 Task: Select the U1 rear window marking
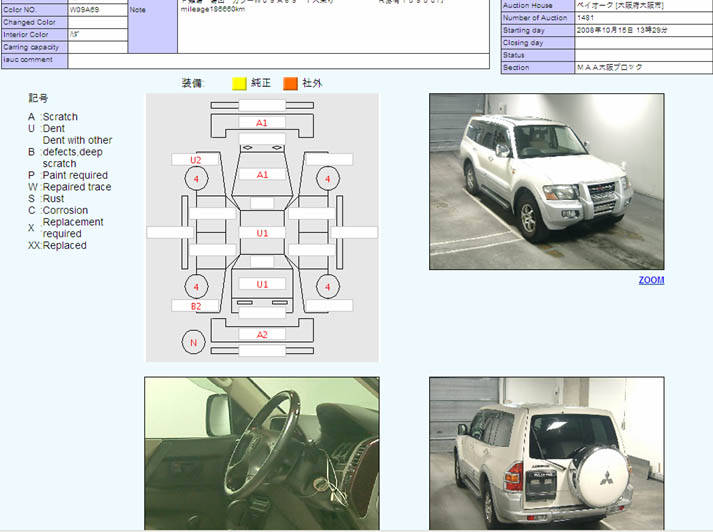(x=262, y=284)
